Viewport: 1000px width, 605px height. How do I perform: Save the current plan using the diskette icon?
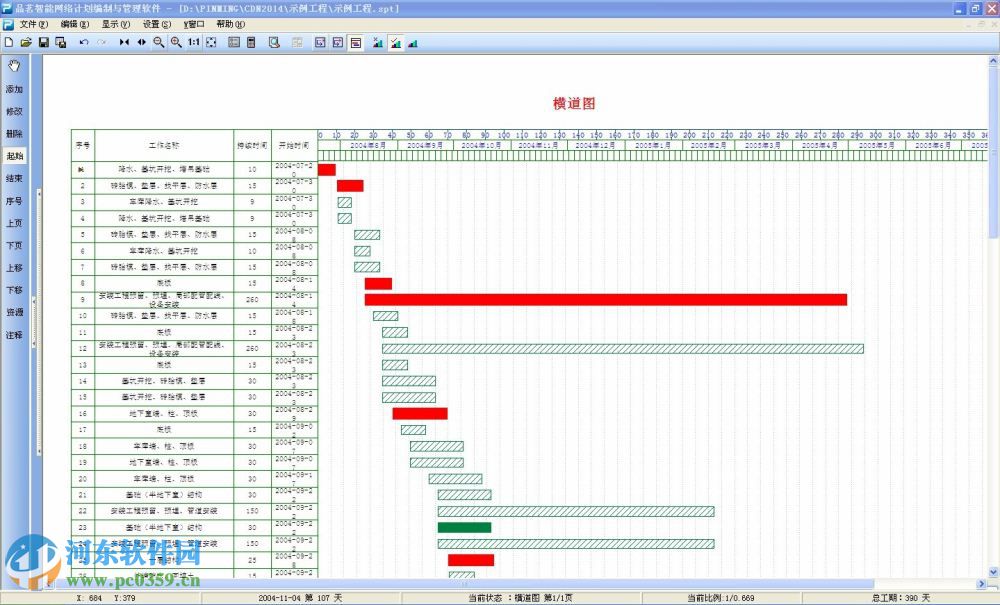(43, 43)
